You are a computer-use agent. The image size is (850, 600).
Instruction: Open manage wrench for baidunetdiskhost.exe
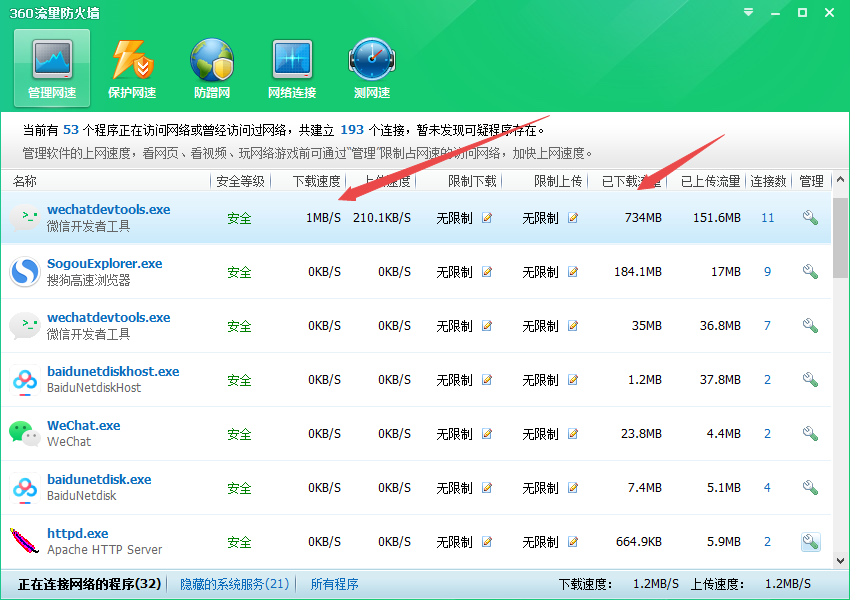tap(810, 379)
